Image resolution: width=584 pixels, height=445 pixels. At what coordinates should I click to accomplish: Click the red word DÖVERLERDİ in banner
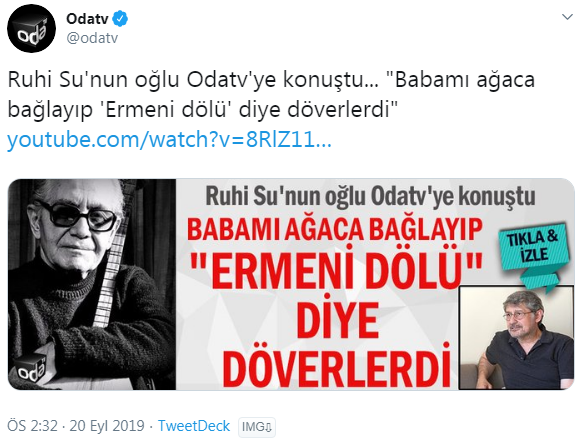(x=336, y=366)
